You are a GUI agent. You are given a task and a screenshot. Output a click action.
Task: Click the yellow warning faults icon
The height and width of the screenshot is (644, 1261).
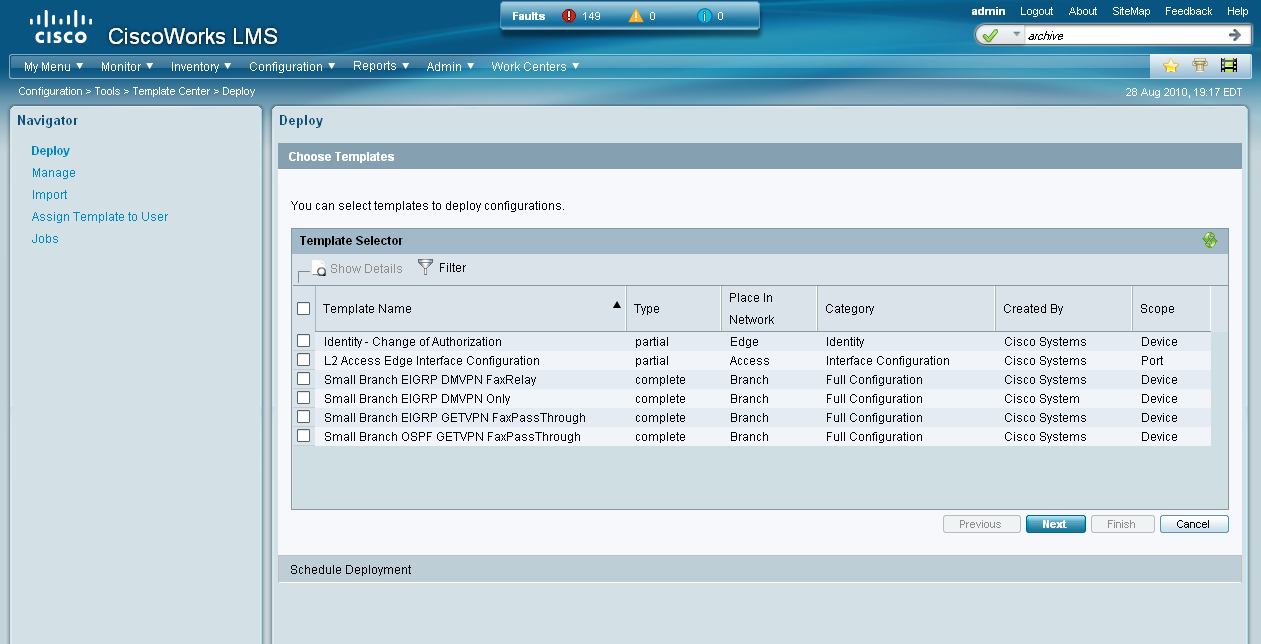(x=636, y=16)
